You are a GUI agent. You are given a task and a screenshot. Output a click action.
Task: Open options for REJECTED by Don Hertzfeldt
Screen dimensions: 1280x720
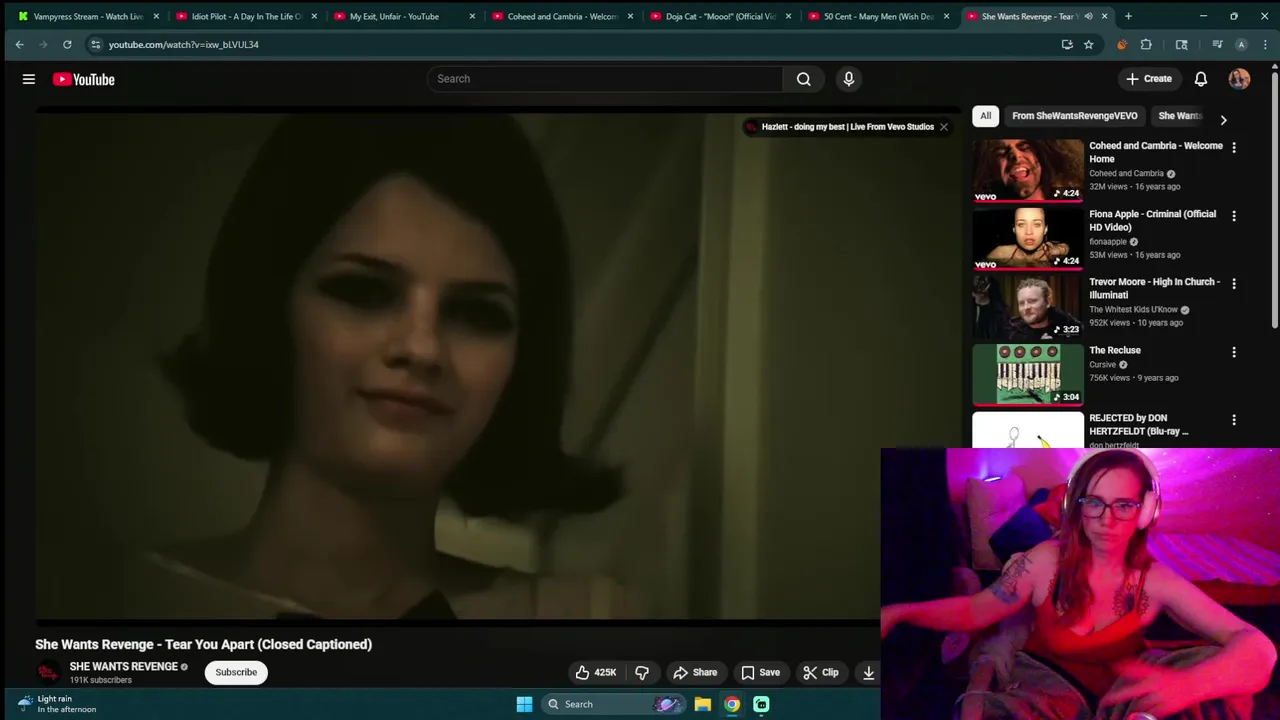[1234, 420]
